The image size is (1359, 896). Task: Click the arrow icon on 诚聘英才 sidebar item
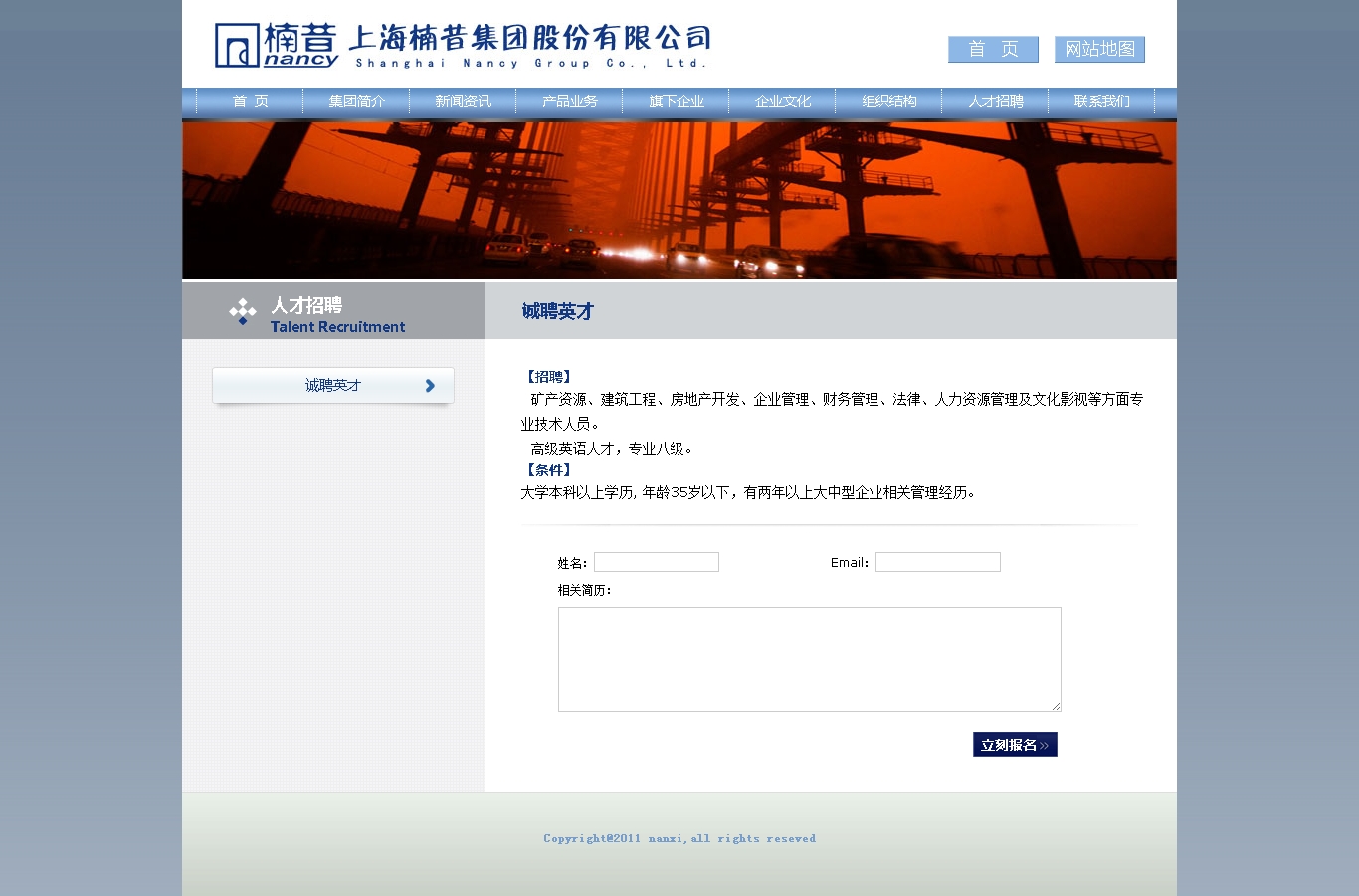(x=430, y=386)
